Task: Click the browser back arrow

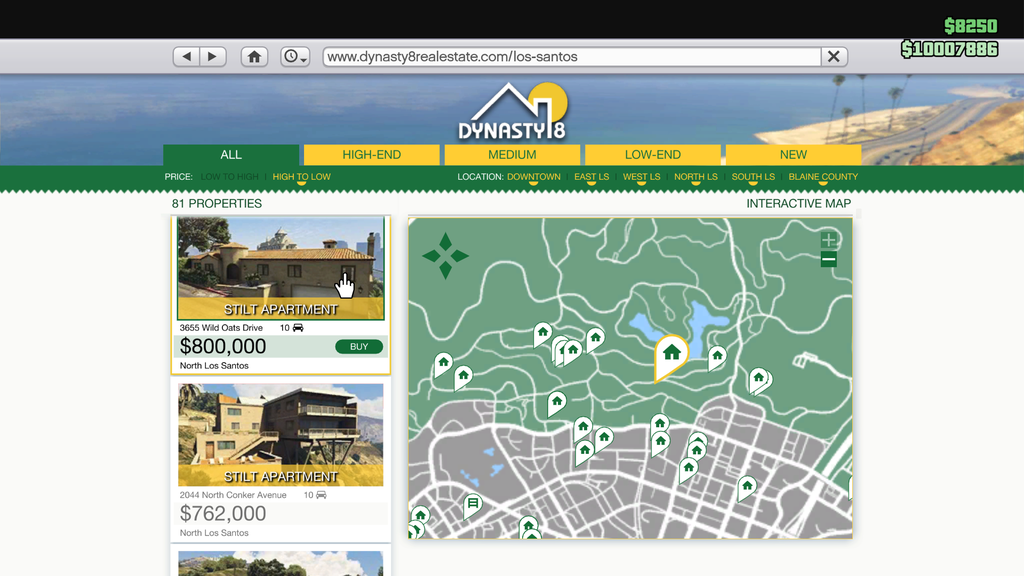Action: (187, 57)
